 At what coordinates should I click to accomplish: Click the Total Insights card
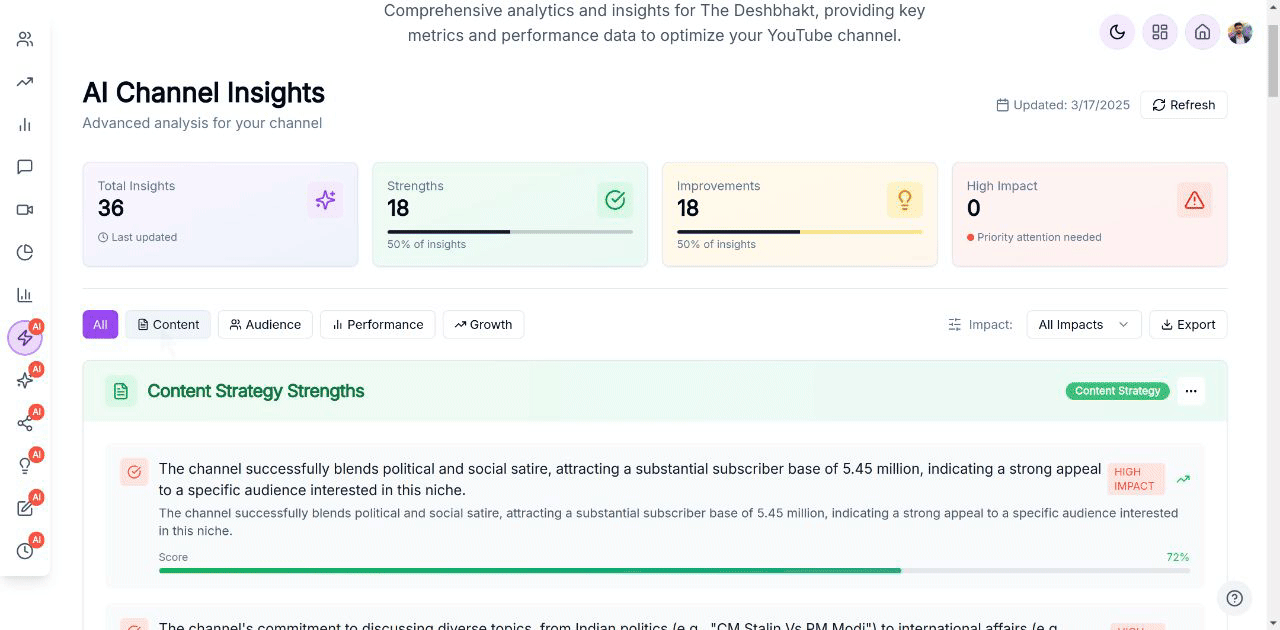[220, 214]
